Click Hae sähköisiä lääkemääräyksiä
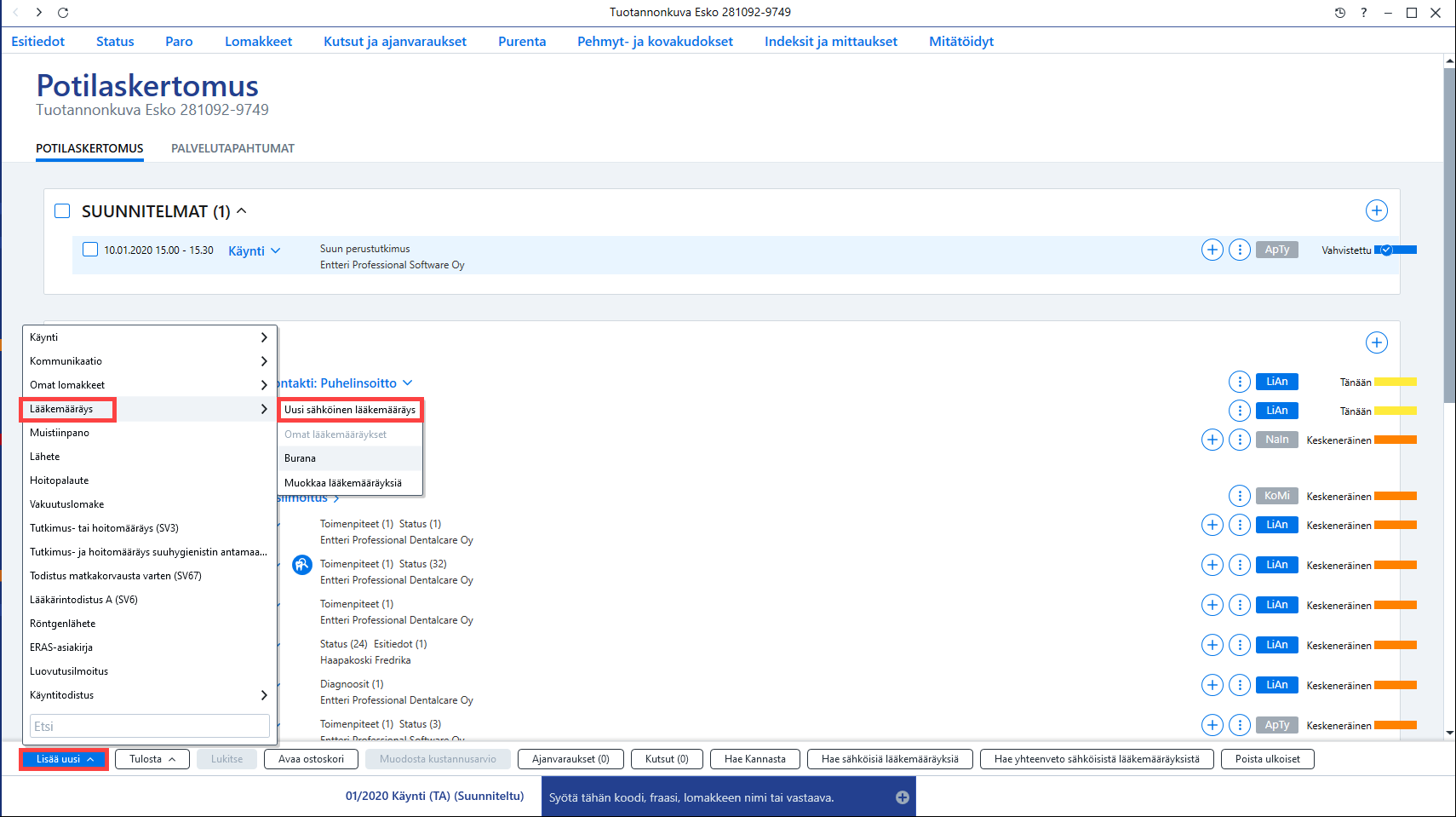1456x817 pixels. (890, 759)
